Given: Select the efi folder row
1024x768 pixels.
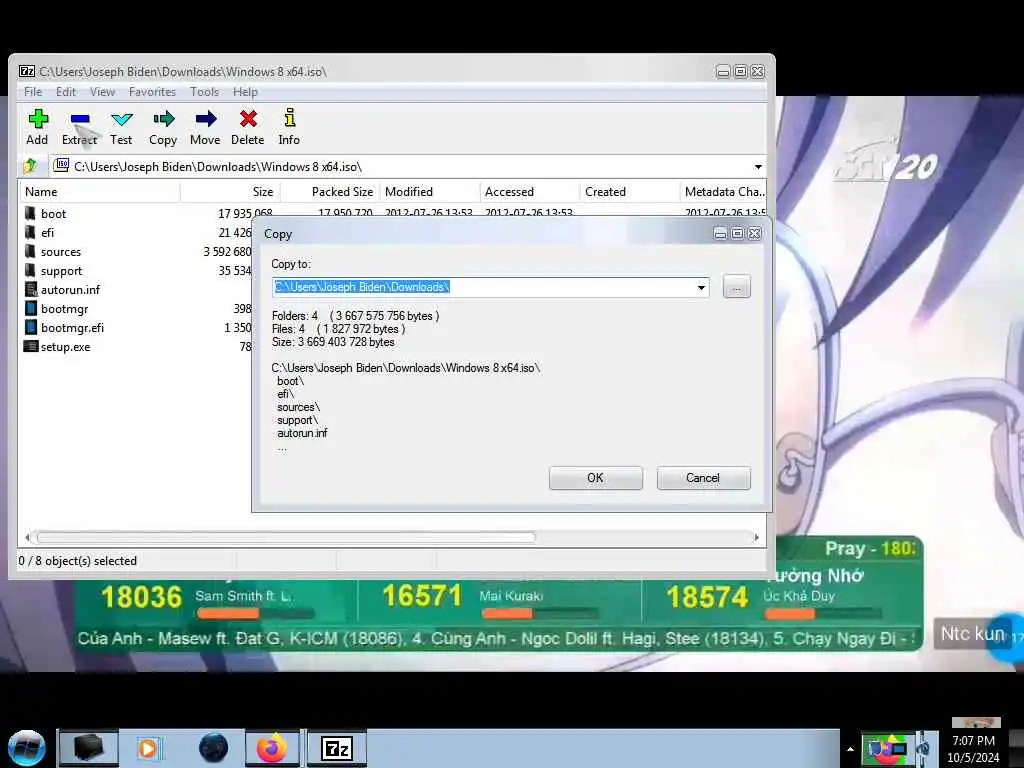Looking at the screenshot, I should 47,232.
